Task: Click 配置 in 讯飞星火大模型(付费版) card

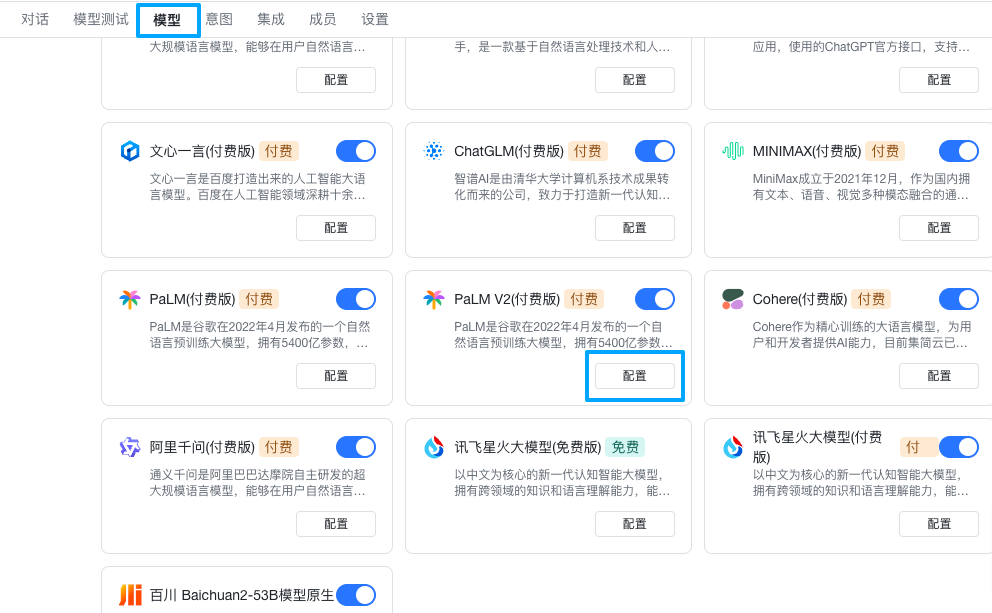Action: tap(939, 524)
